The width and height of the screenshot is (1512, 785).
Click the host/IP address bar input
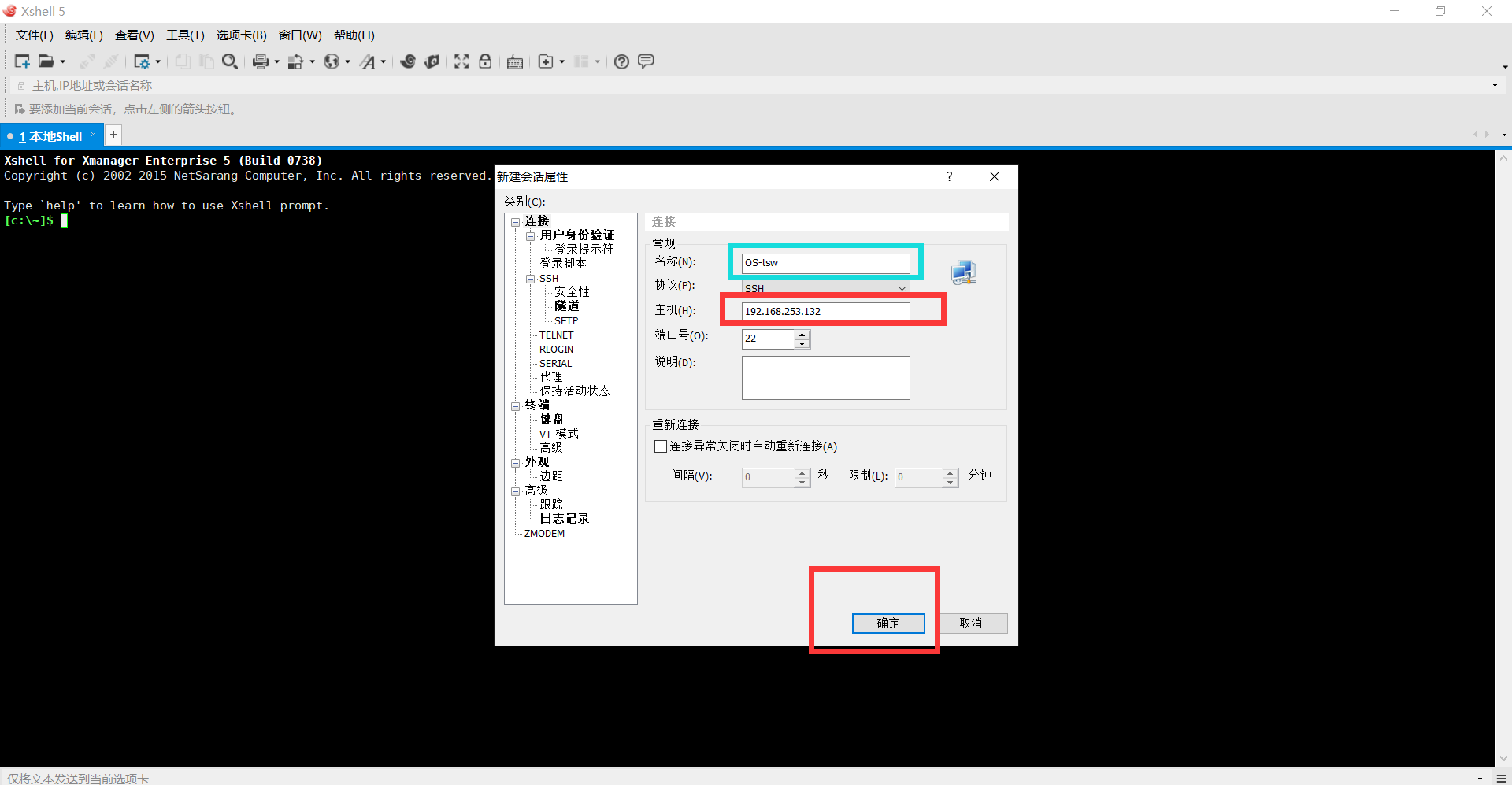[x=756, y=85]
